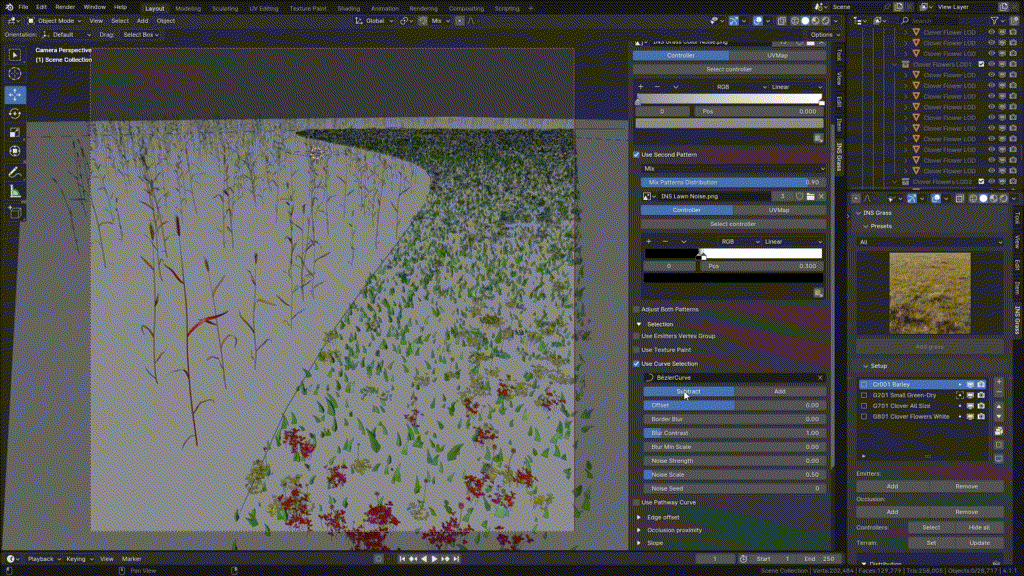Select the Scale tool
This screenshot has width=1024, height=576.
click(15, 133)
